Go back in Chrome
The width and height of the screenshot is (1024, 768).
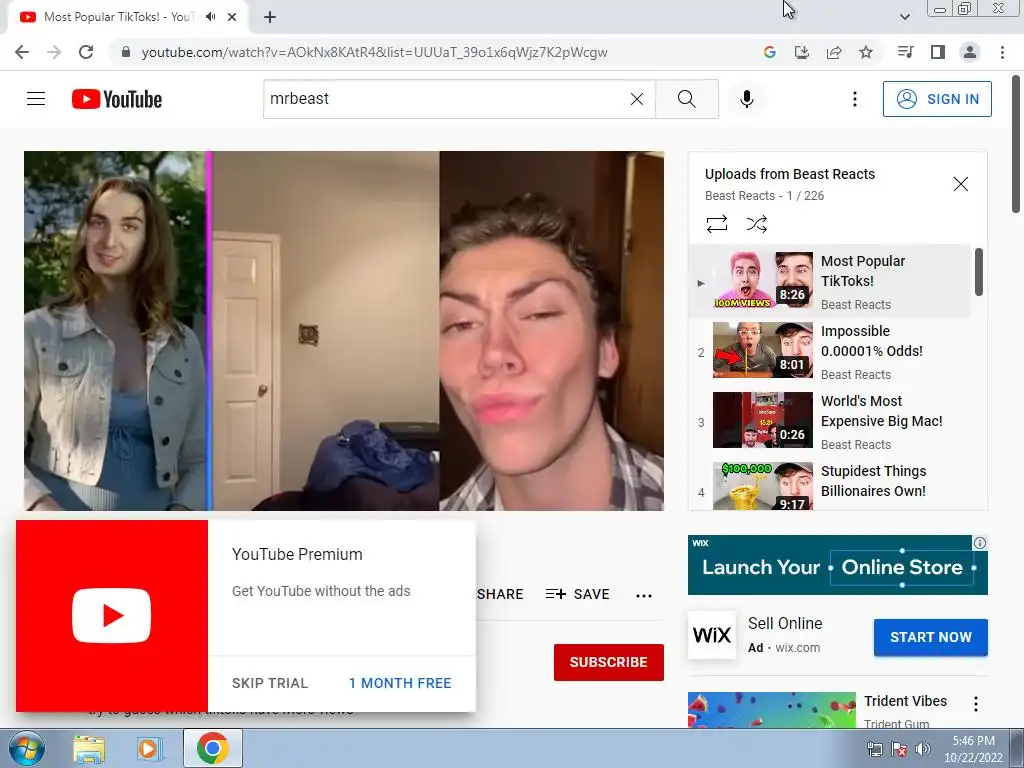22,52
